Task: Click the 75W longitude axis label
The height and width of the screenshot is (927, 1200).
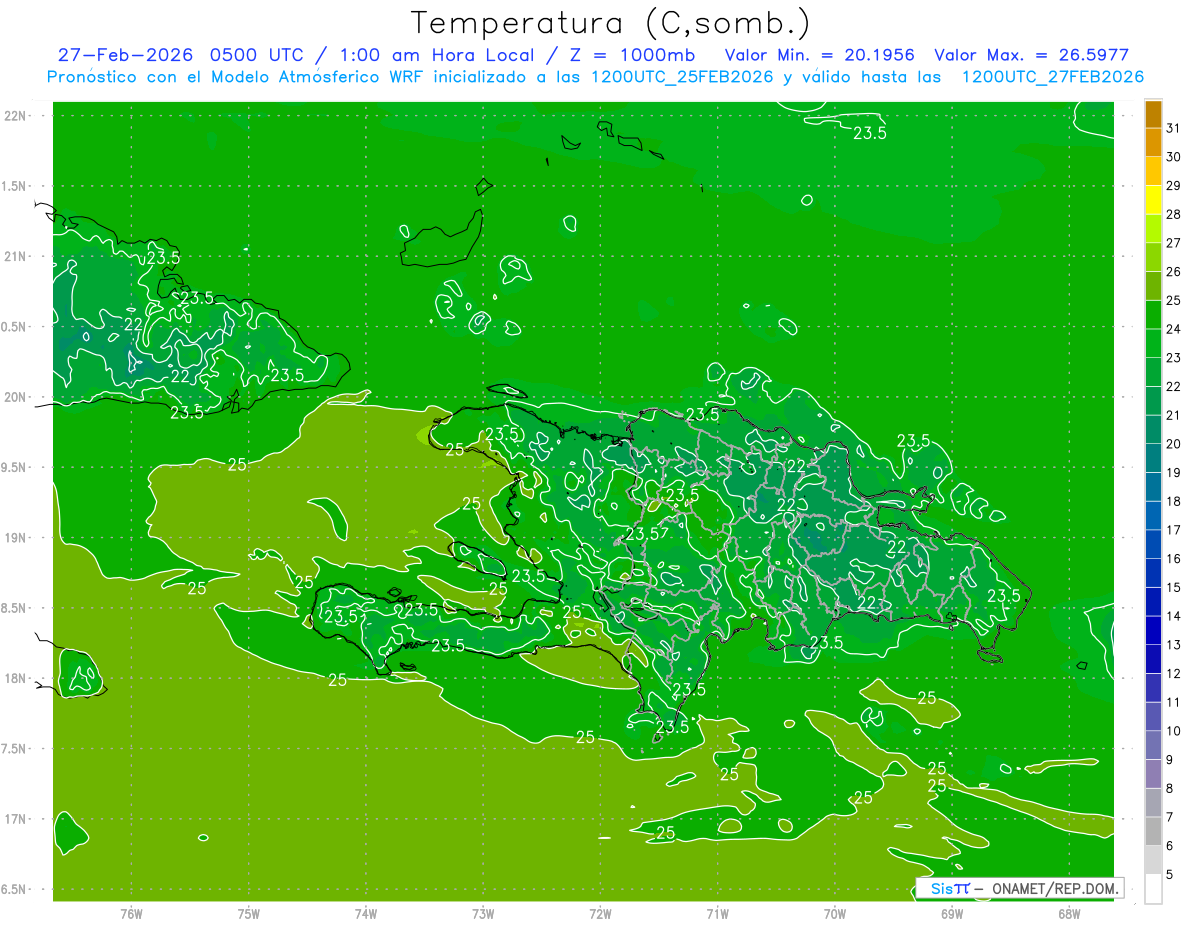Action: (x=249, y=914)
